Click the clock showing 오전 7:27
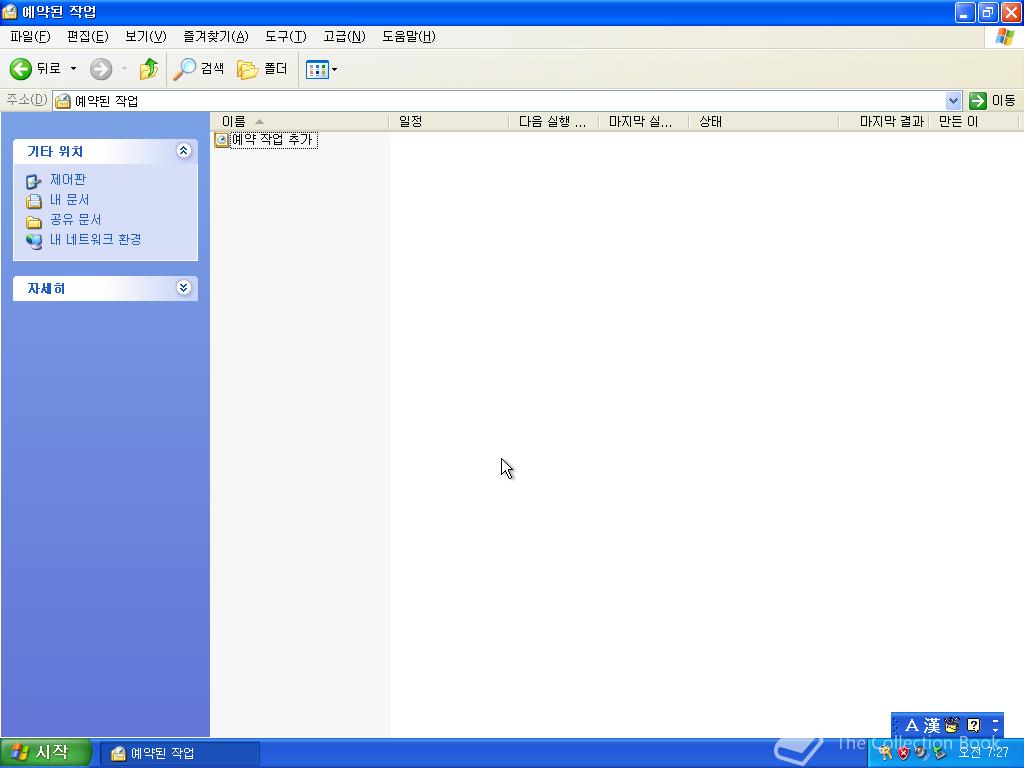 [984, 753]
